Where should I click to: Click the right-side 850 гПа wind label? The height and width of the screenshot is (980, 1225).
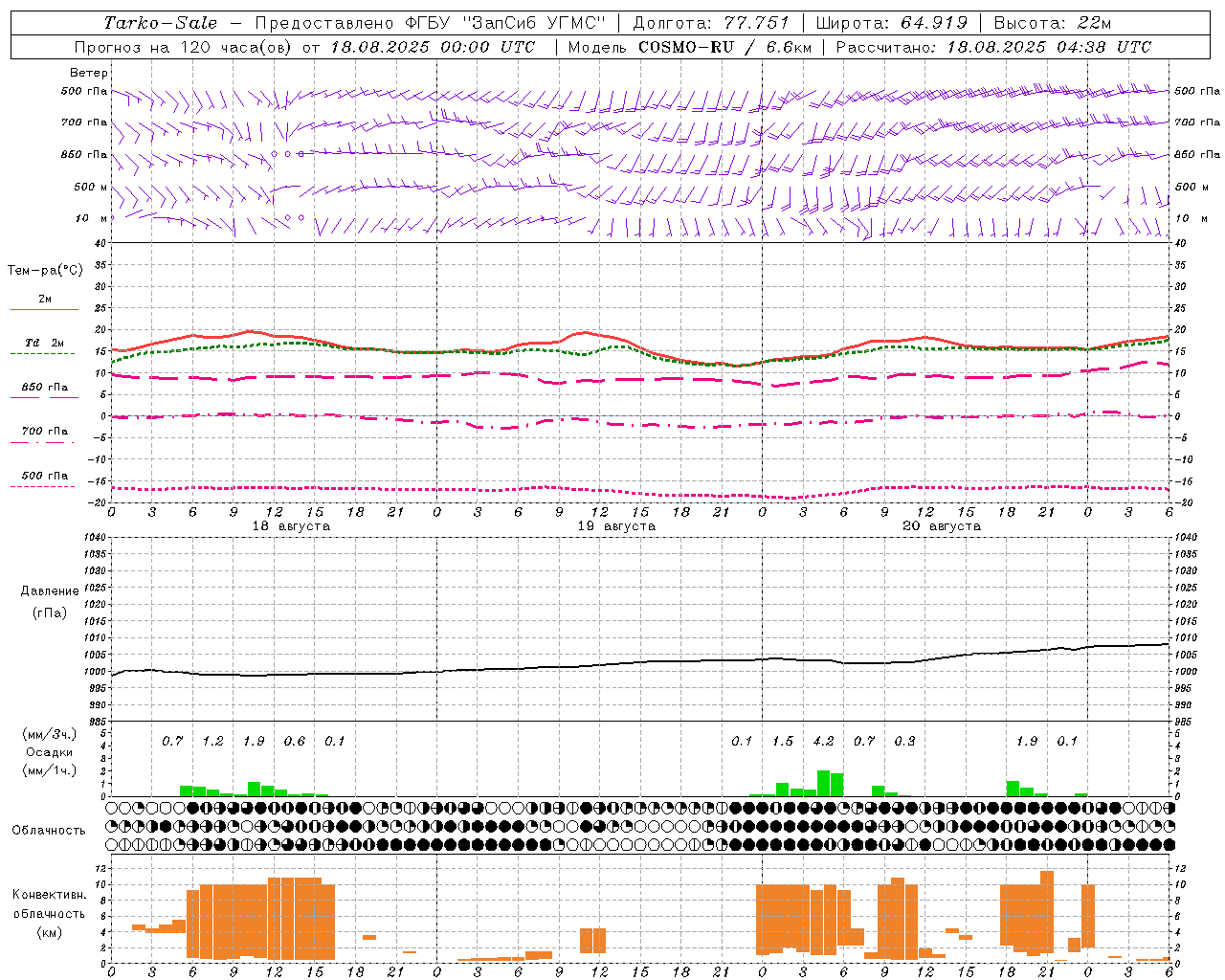coord(1197,154)
